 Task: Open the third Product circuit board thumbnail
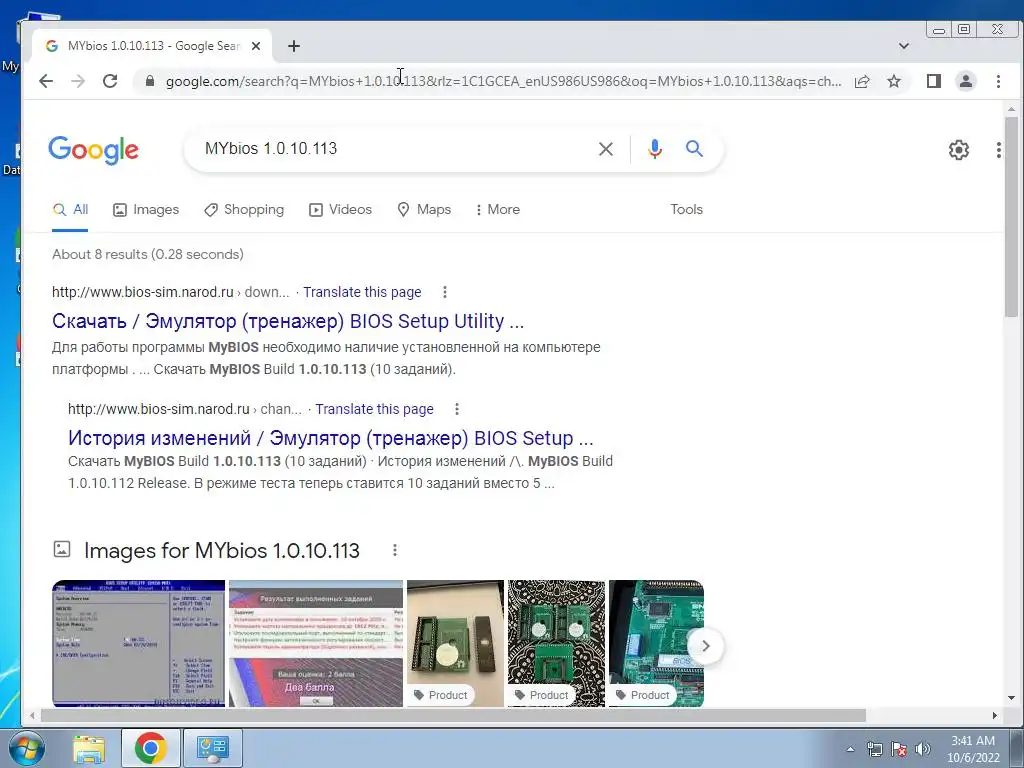click(656, 643)
